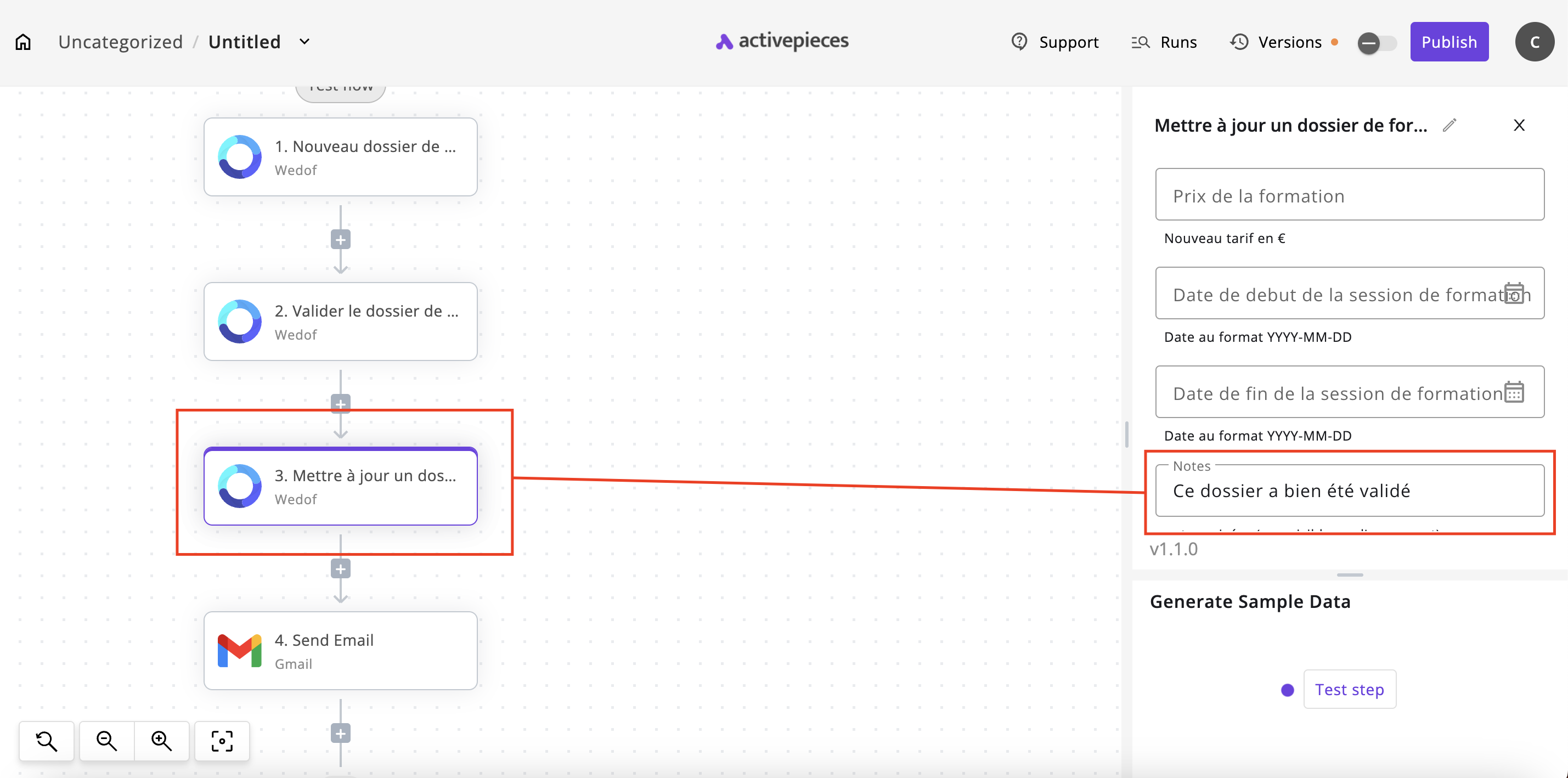The image size is (1568, 778).
Task: Add step after Nouveau dossier trigger
Action: pyautogui.click(x=340, y=240)
